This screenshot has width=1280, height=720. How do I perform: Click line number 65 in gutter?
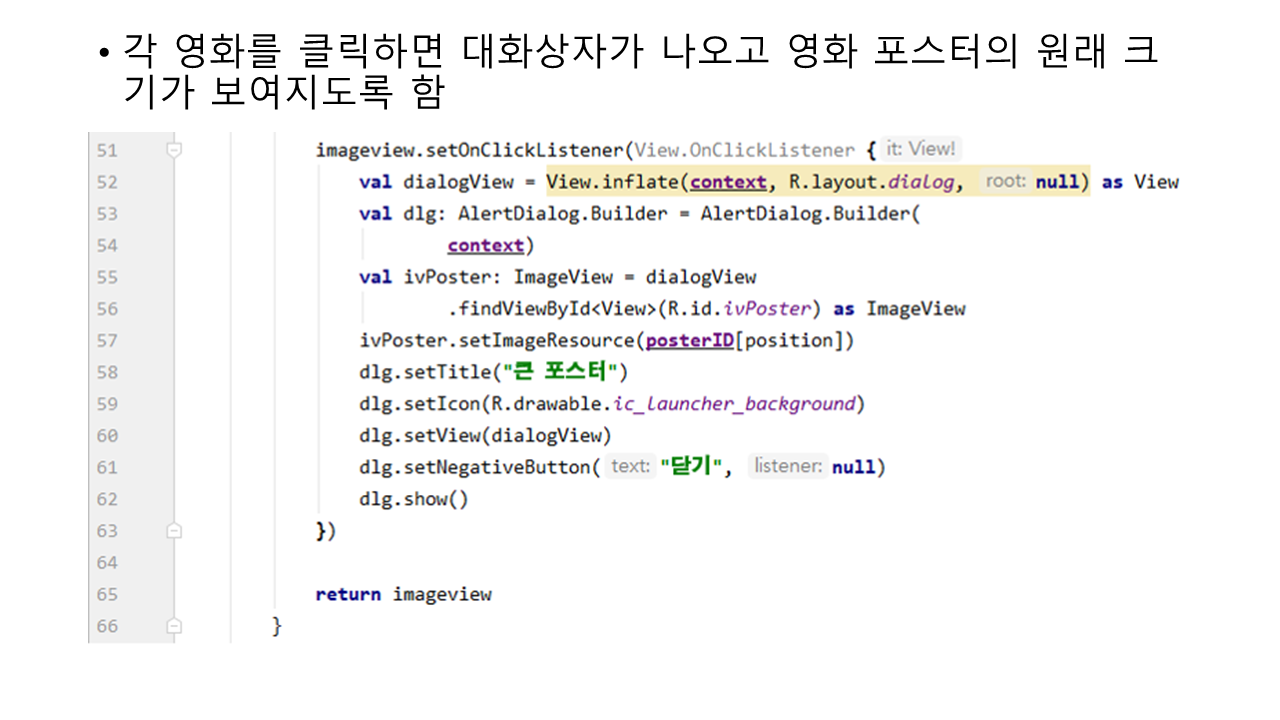[107, 594]
